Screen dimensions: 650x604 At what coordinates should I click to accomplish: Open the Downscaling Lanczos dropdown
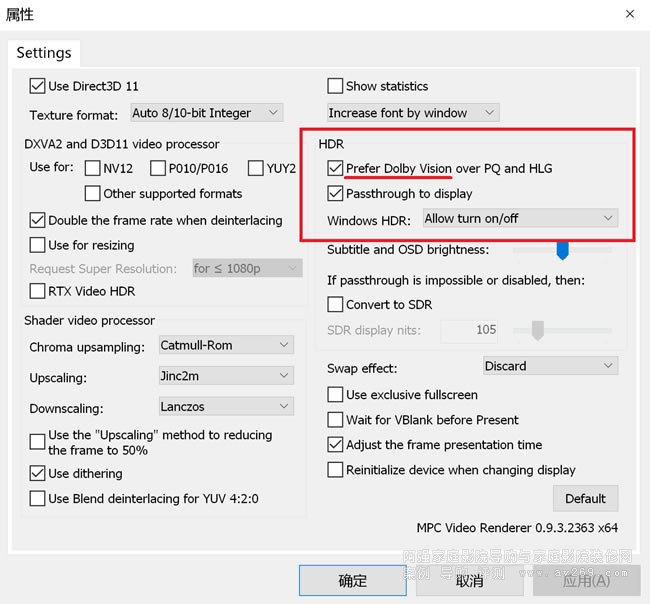[x=225, y=406]
